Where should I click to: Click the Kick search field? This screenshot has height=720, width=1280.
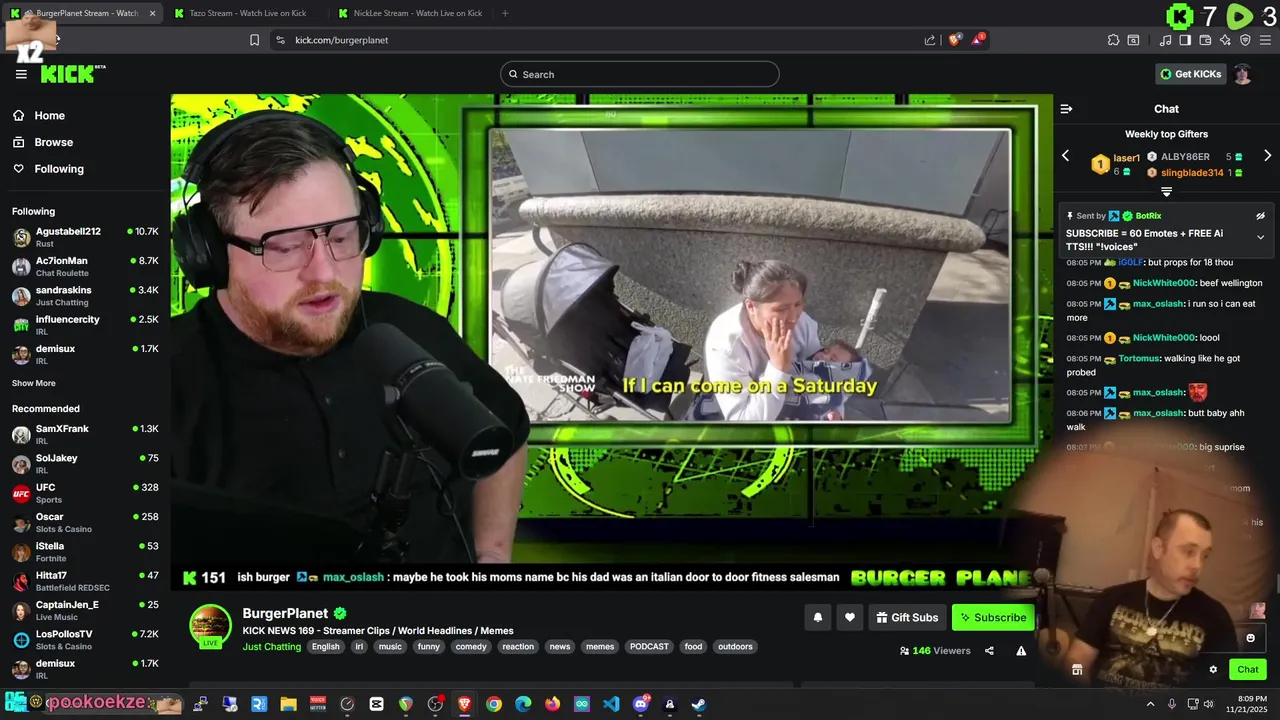coord(640,74)
